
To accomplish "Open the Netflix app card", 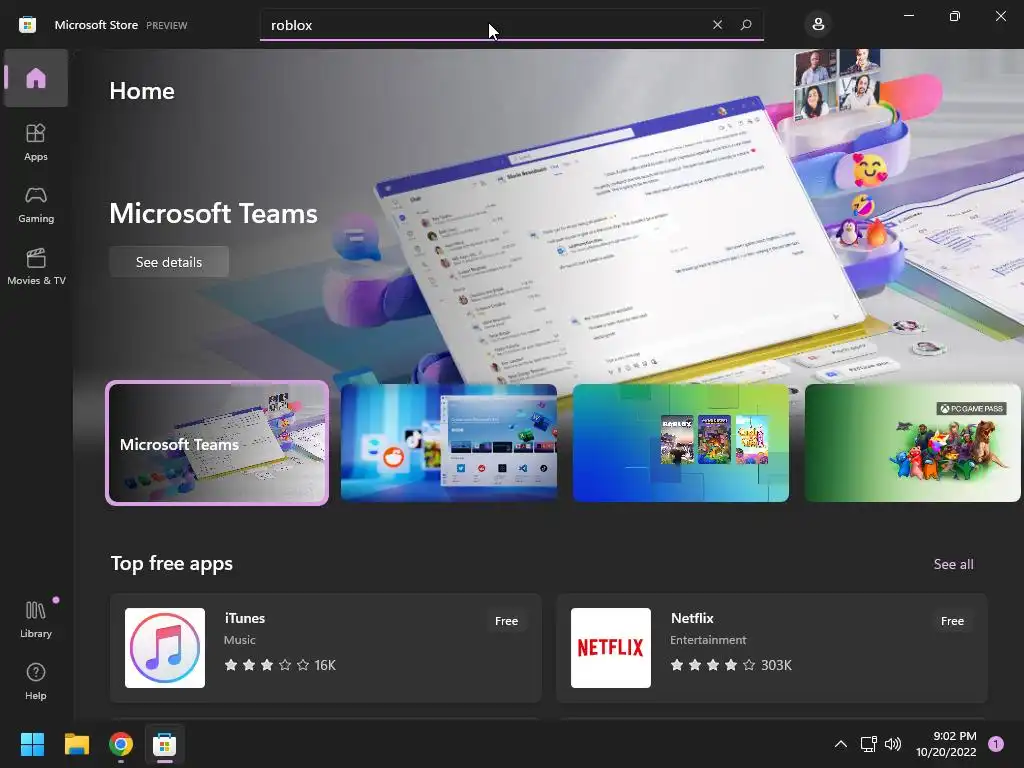I will [771, 648].
